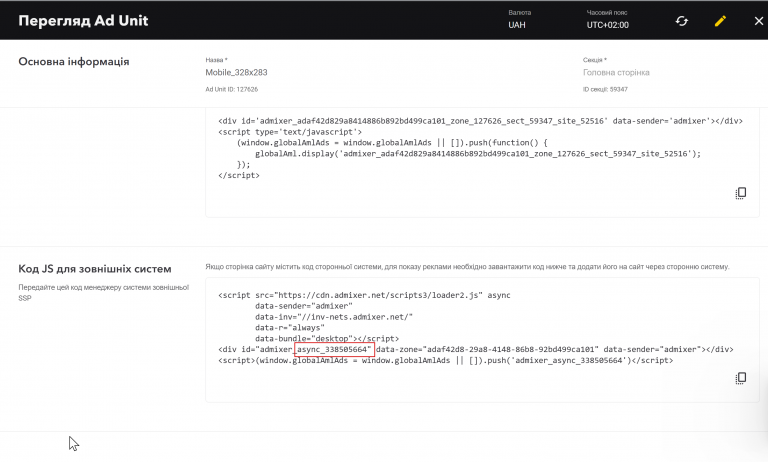Click the data-r="always" code line
The image size is (768, 462).
click(290, 328)
